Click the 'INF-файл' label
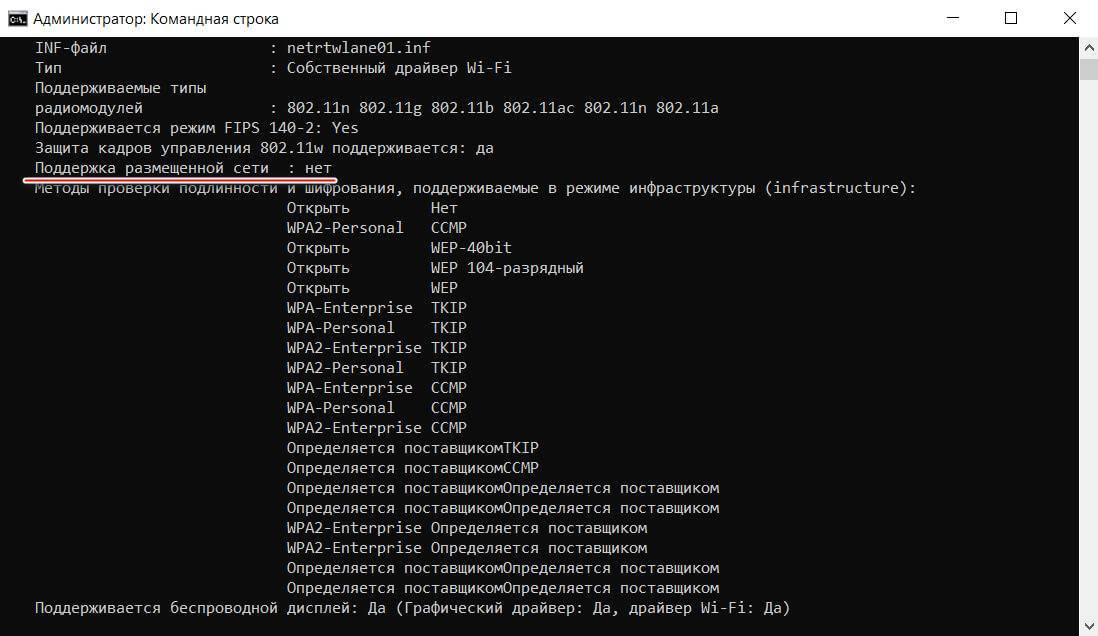This screenshot has height=636, width=1098. click(71, 47)
